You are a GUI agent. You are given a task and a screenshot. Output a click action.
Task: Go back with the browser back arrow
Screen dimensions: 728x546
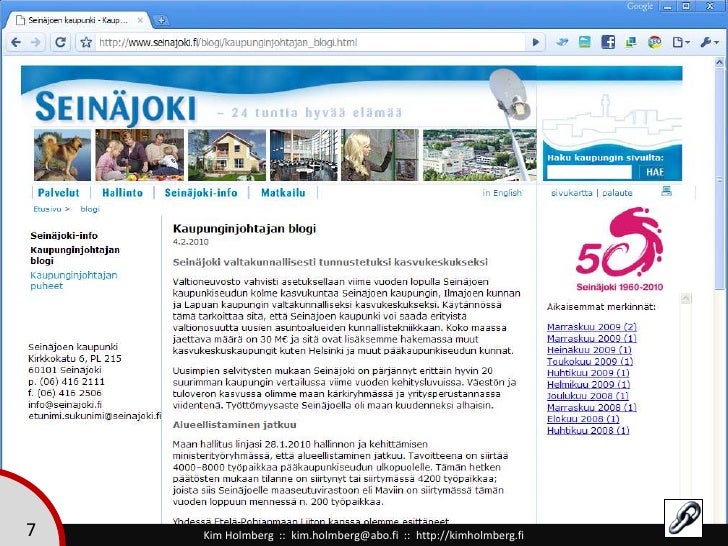coord(16,42)
